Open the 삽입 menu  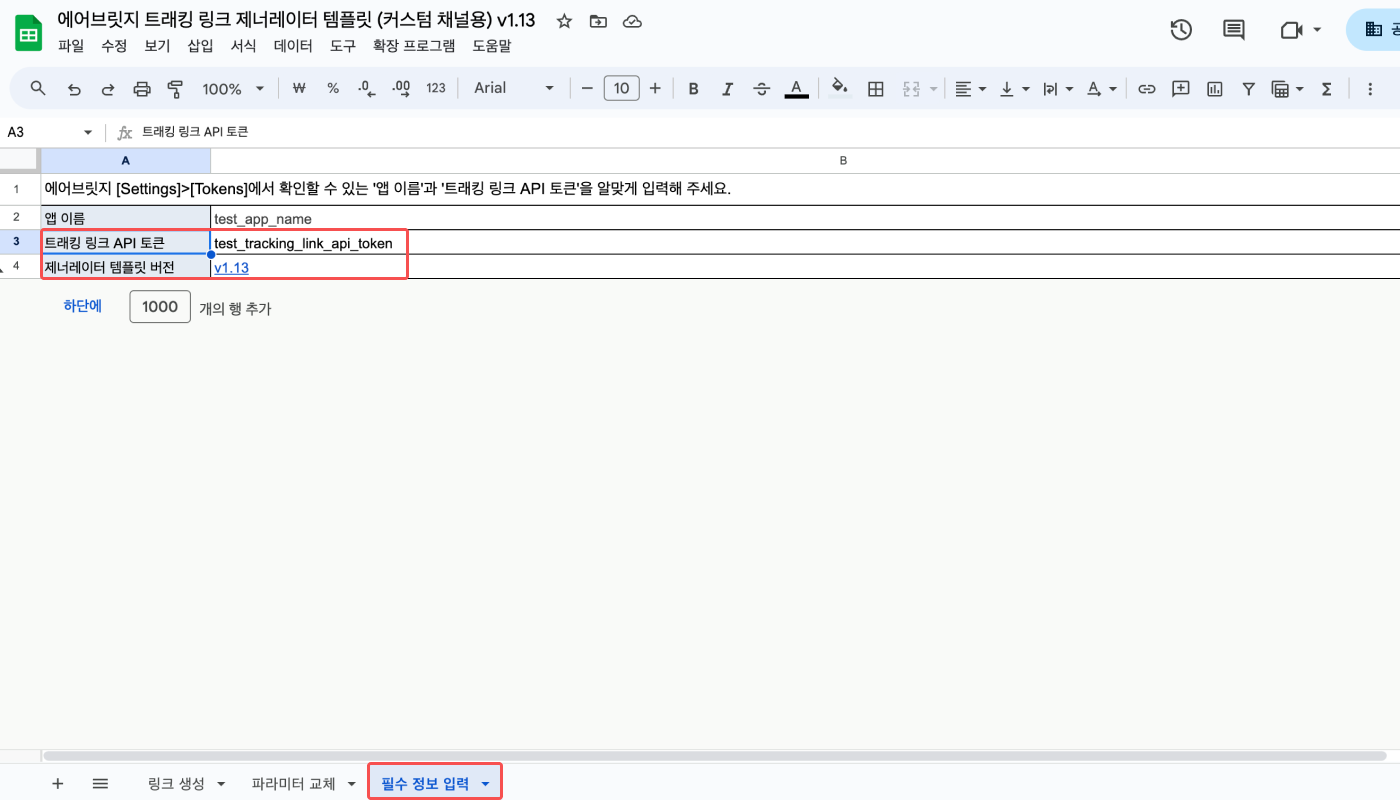pos(200,45)
